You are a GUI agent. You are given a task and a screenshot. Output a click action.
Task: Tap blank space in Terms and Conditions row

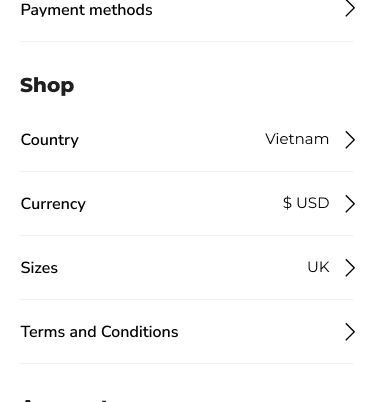[260, 332]
